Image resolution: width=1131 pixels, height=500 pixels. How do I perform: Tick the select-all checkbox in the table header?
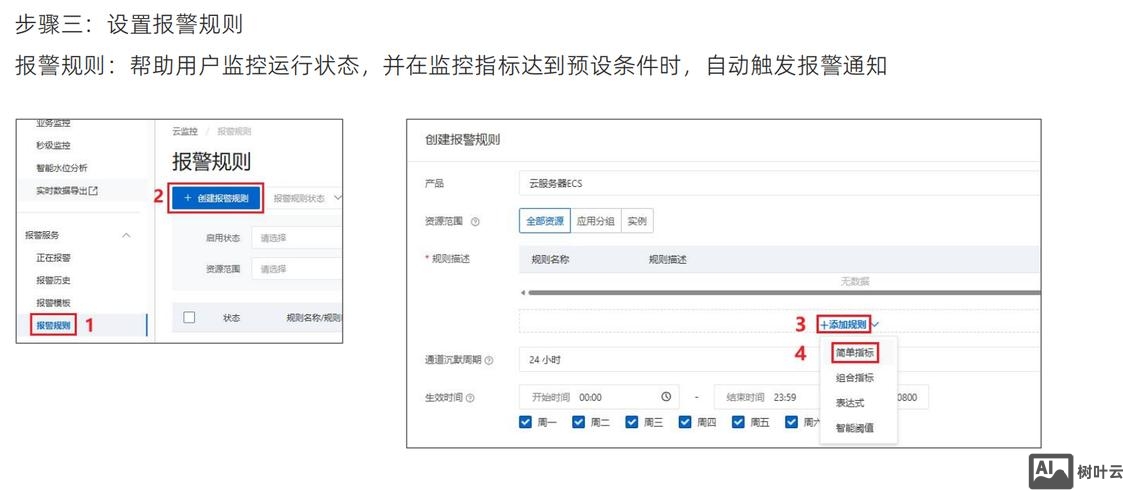190,317
